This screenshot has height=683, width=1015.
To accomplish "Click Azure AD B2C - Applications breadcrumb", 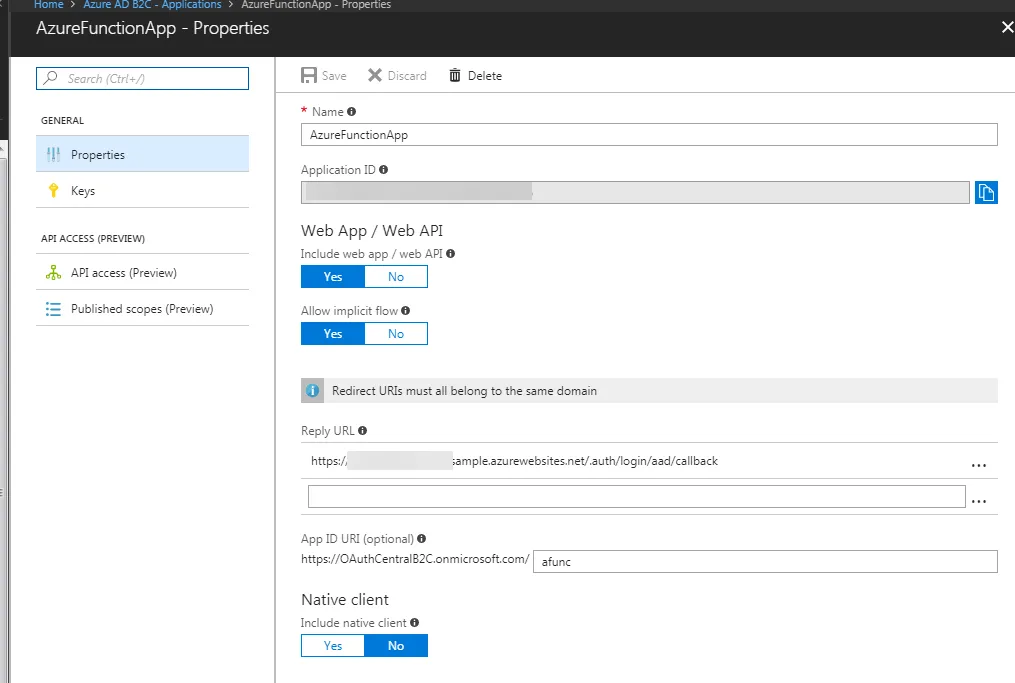I will coord(152,5).
